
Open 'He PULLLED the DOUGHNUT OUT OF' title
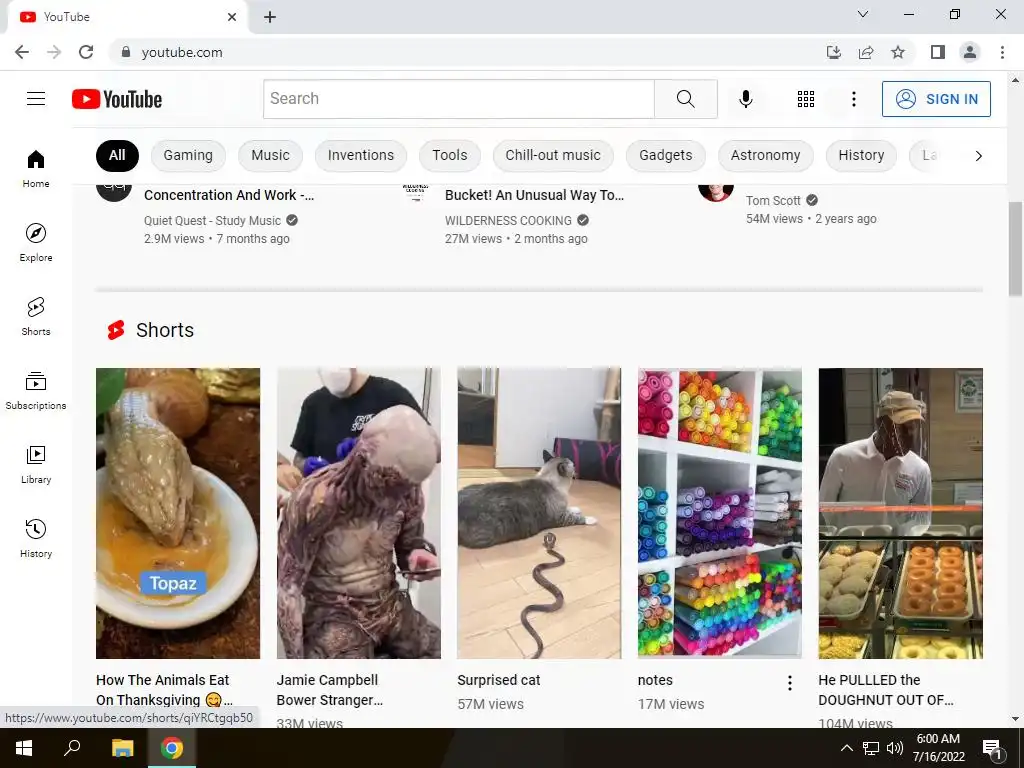pyautogui.click(x=886, y=690)
